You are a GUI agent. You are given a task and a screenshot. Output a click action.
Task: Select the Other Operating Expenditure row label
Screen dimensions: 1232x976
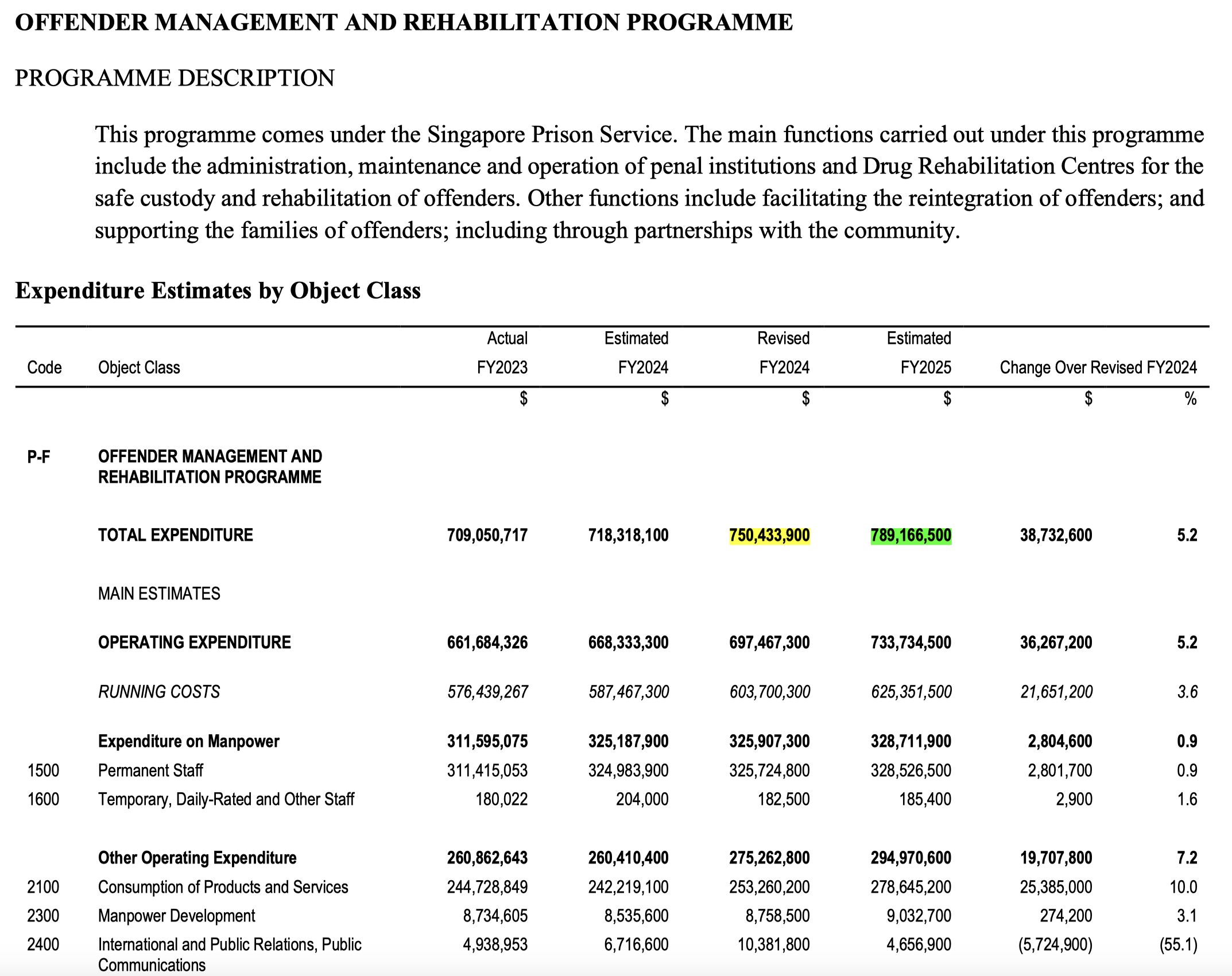click(x=197, y=858)
